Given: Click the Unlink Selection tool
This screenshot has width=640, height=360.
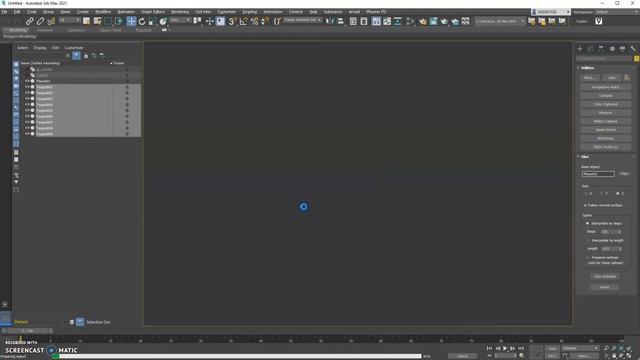Looking at the screenshot, I should pyautogui.click(x=40, y=21).
